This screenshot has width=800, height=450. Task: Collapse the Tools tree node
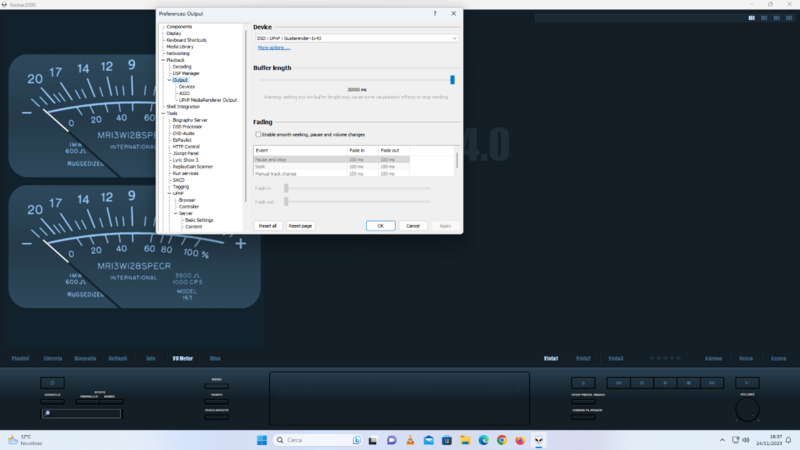(x=163, y=113)
